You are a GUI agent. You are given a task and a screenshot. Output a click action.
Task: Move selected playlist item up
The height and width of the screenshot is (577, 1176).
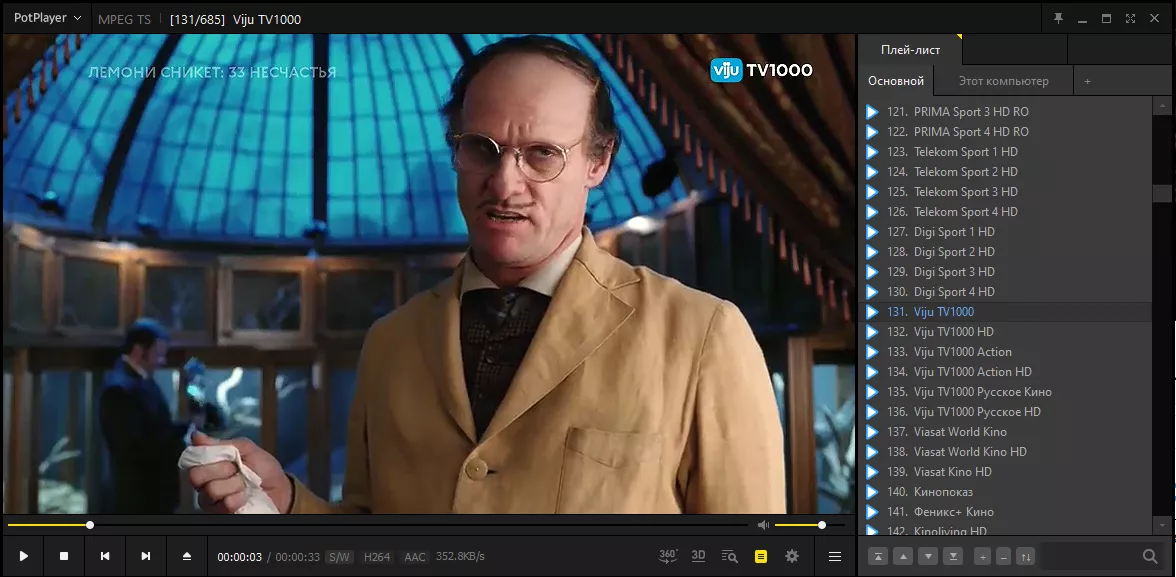coord(903,556)
